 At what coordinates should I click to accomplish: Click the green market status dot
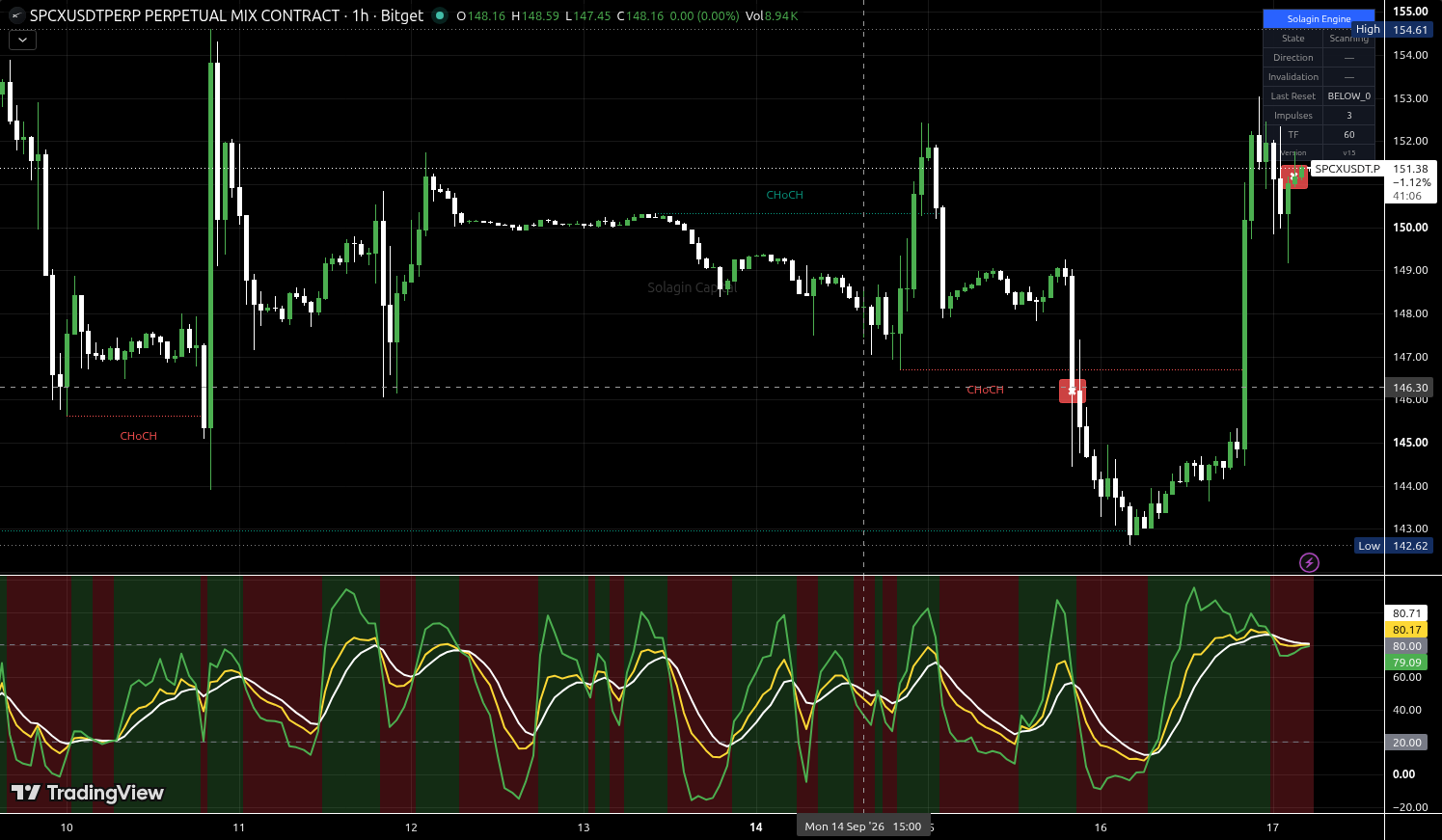(x=440, y=15)
